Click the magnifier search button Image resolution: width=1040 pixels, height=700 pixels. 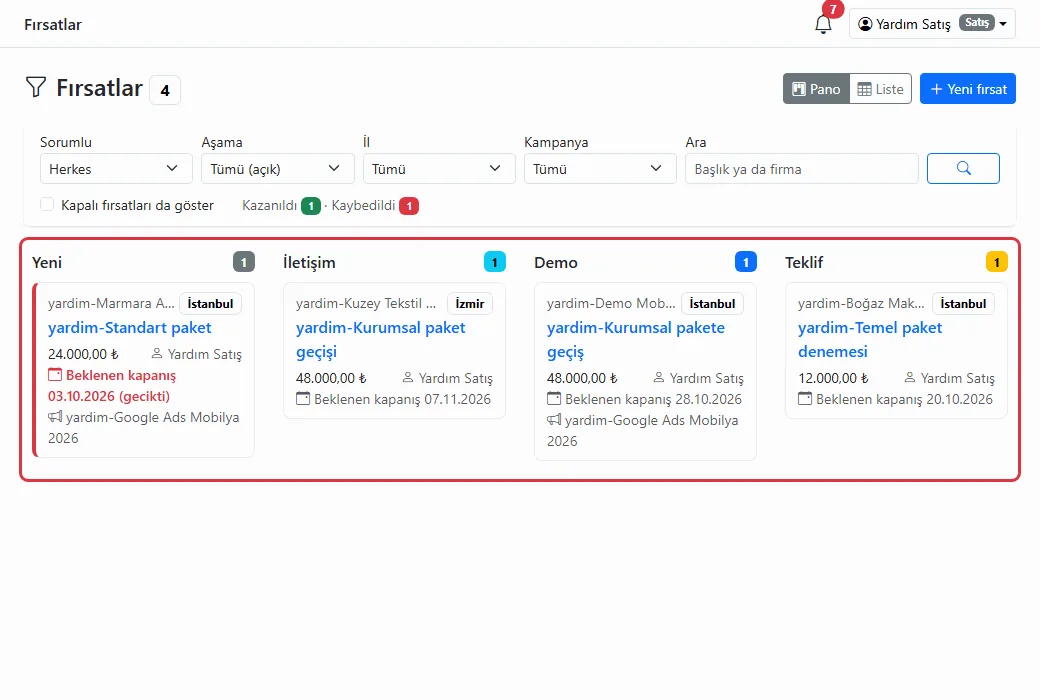click(x=963, y=169)
